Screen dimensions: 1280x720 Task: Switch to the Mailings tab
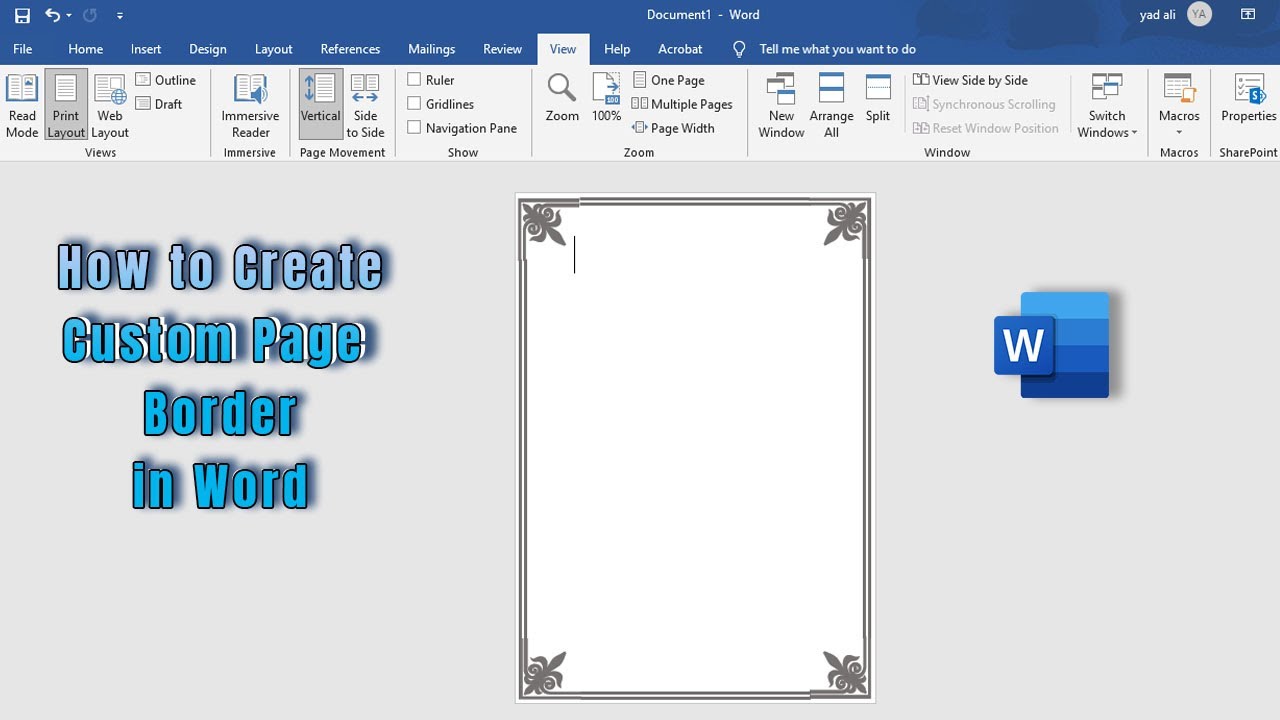[x=431, y=49]
